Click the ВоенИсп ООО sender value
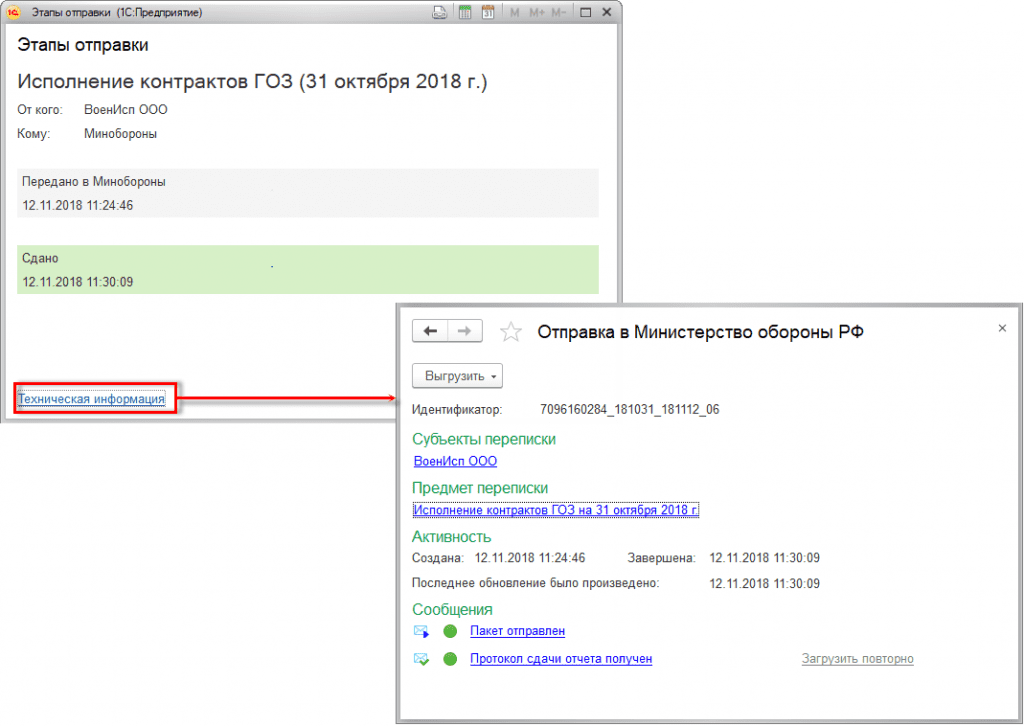This screenshot has height=726, width=1024. [x=125, y=110]
